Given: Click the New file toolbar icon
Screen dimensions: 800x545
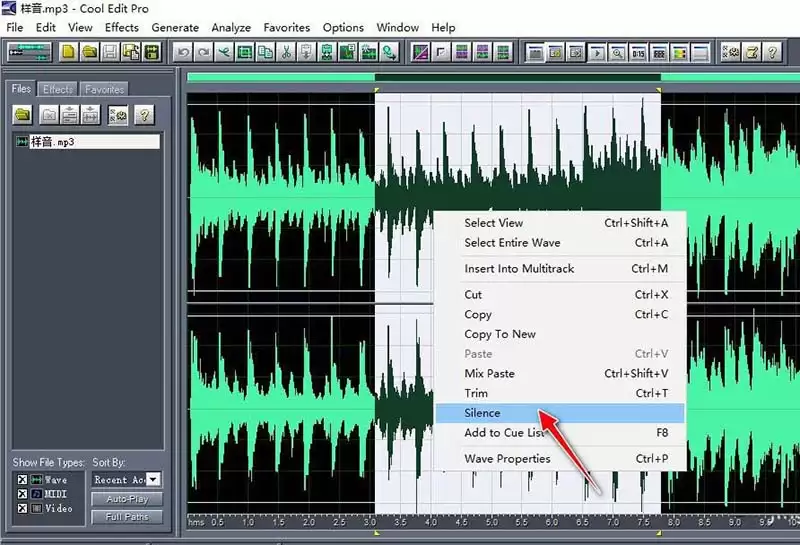Looking at the screenshot, I should pyautogui.click(x=68, y=52).
